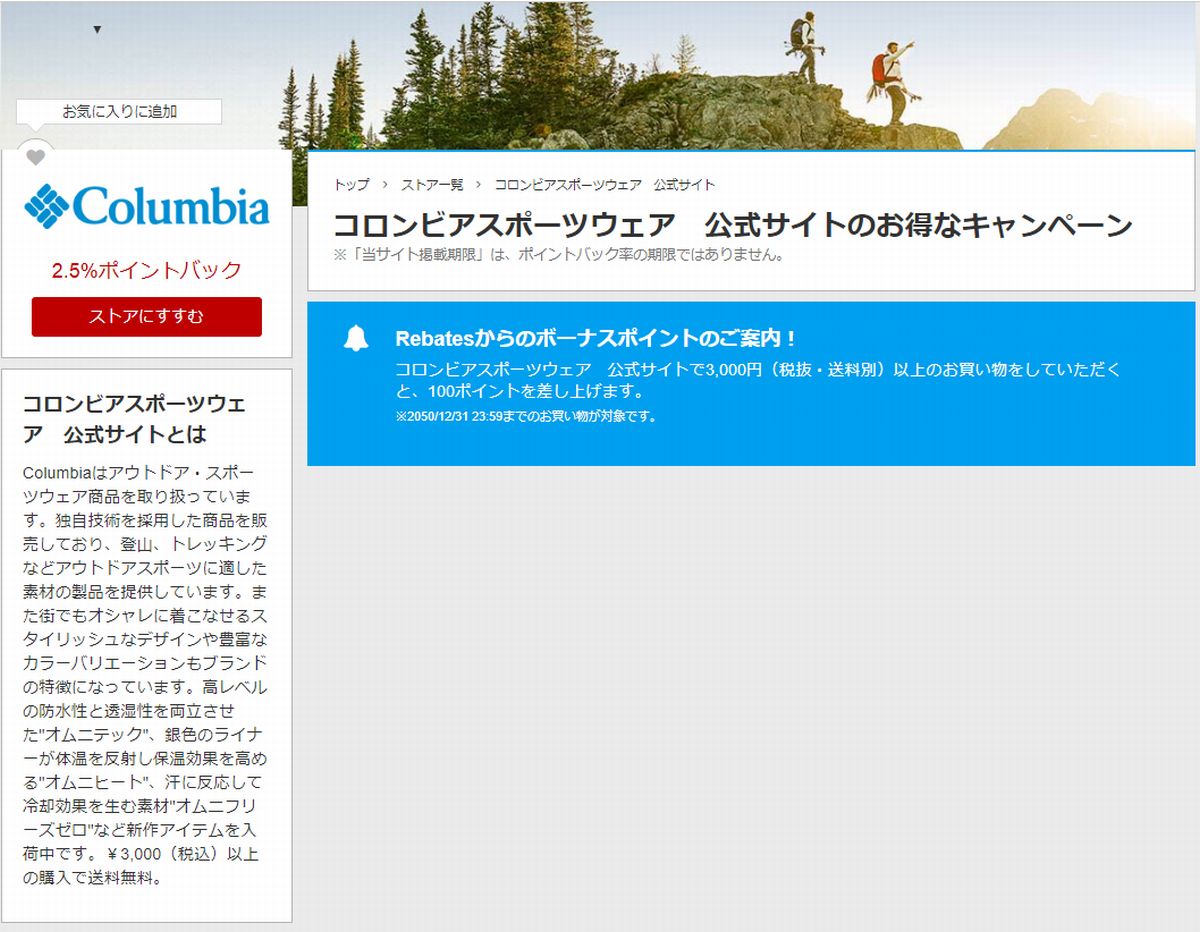Open the トップ breadcrumb link
1200x932 pixels.
coord(351,185)
